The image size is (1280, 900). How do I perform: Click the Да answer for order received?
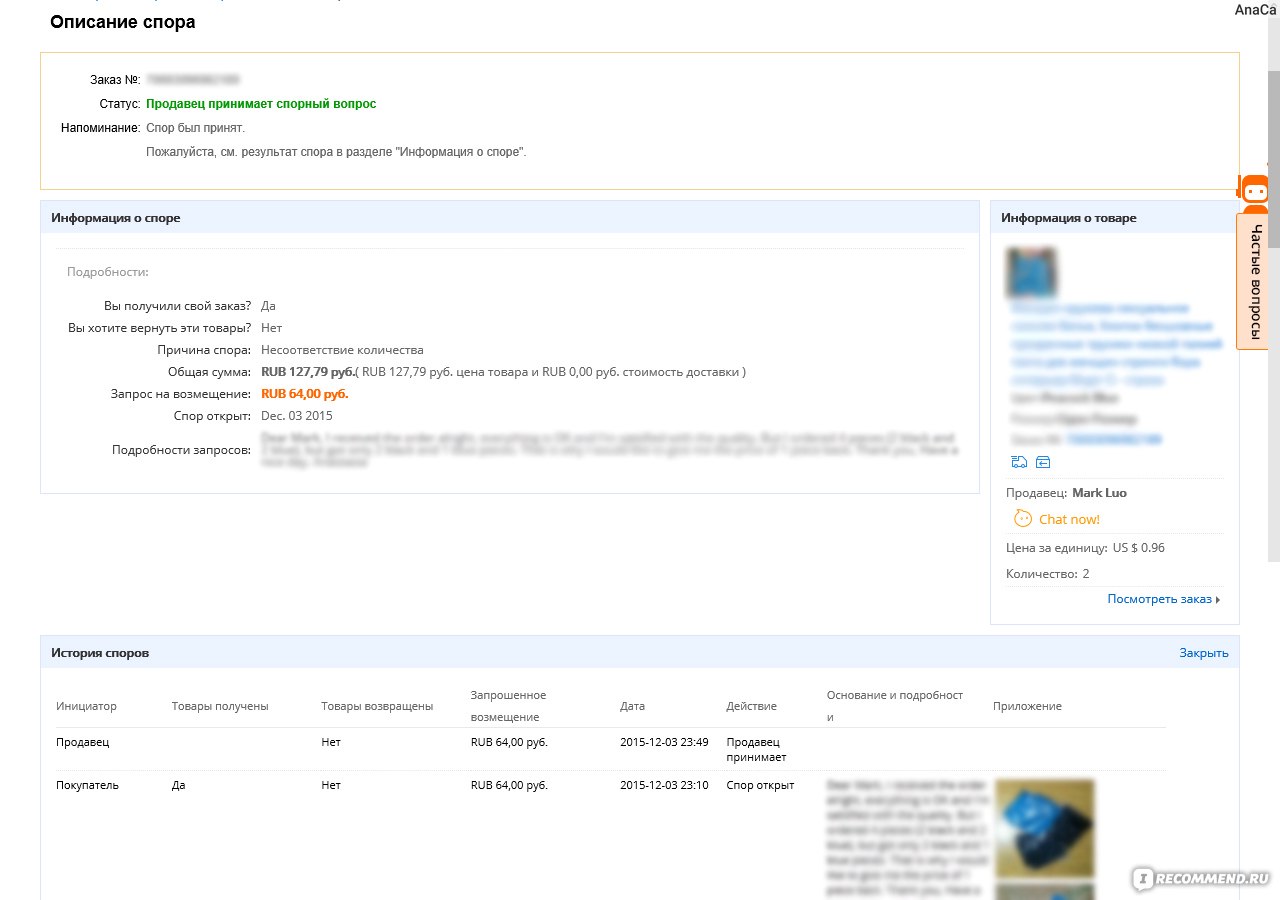(x=268, y=306)
